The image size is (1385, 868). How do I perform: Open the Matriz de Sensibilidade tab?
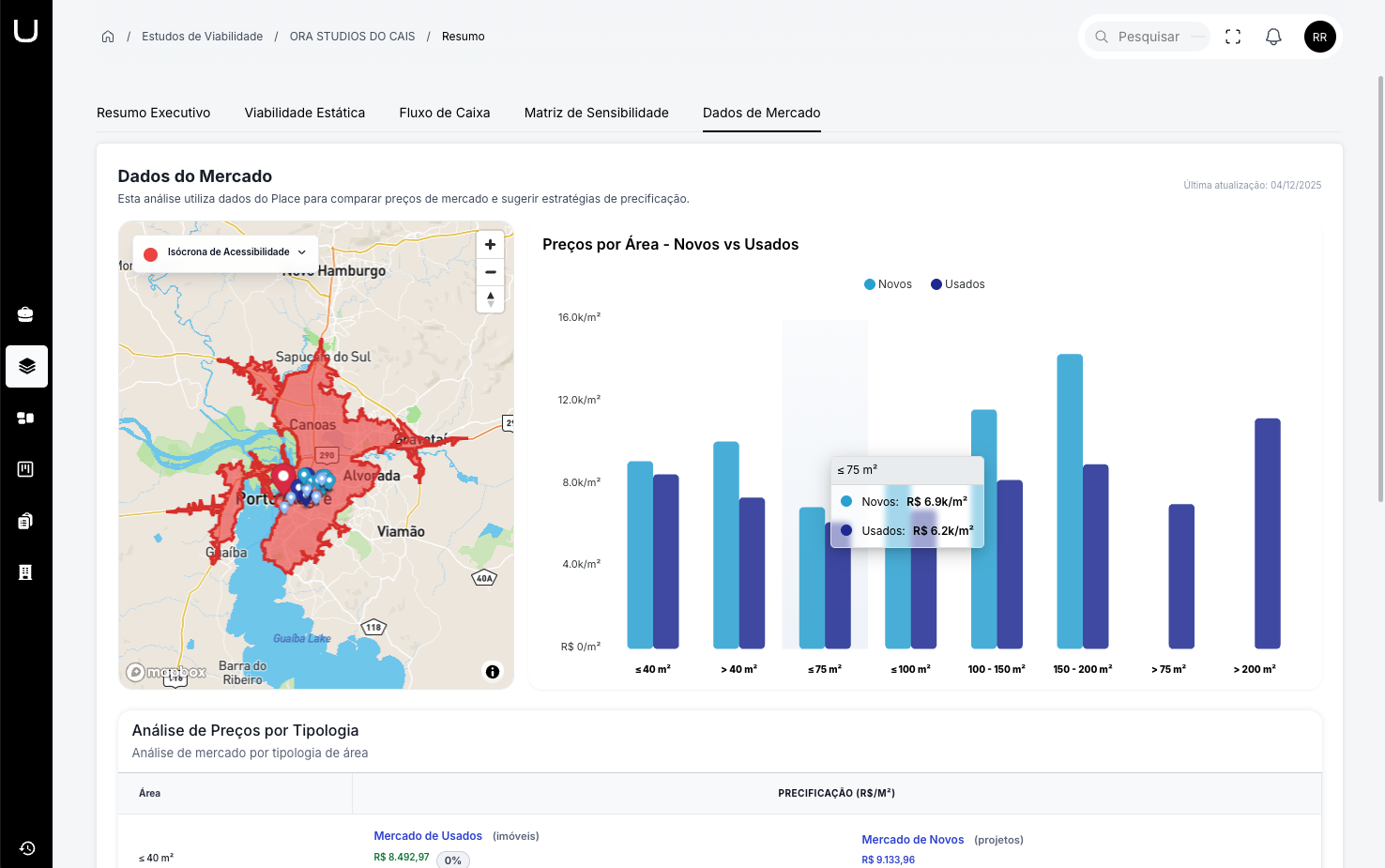[x=596, y=113]
